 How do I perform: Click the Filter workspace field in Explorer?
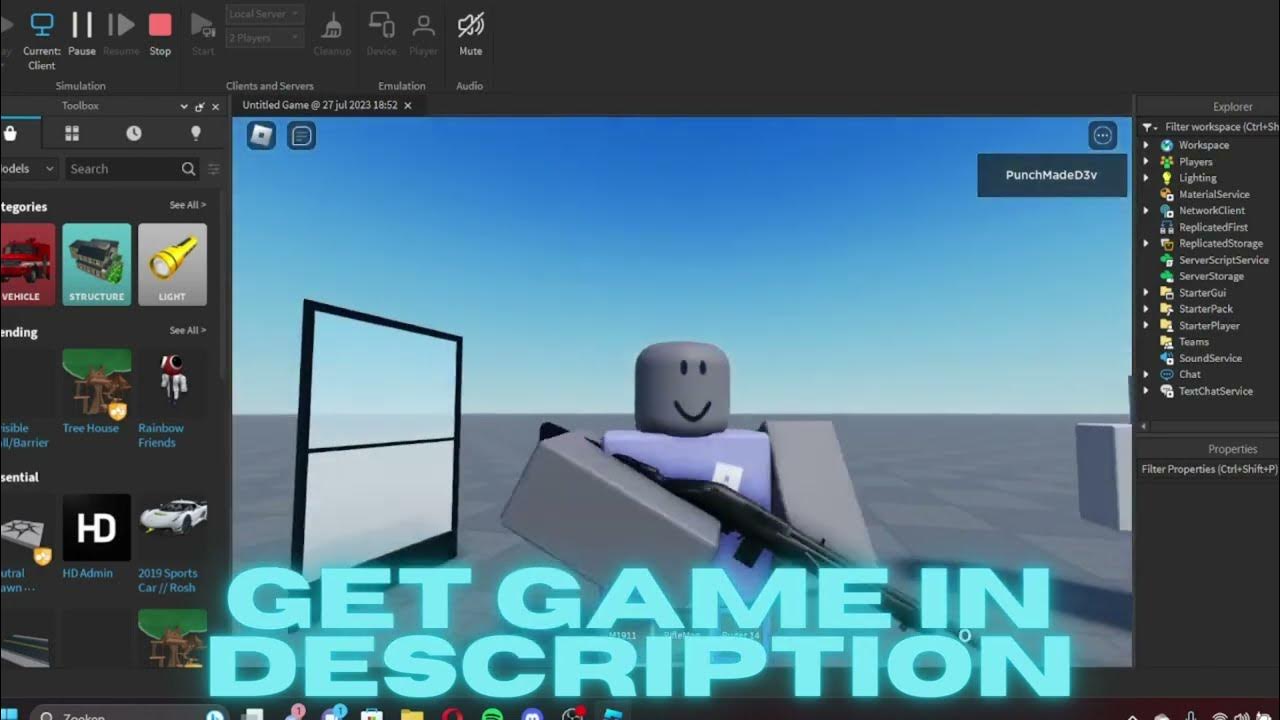click(1221, 127)
